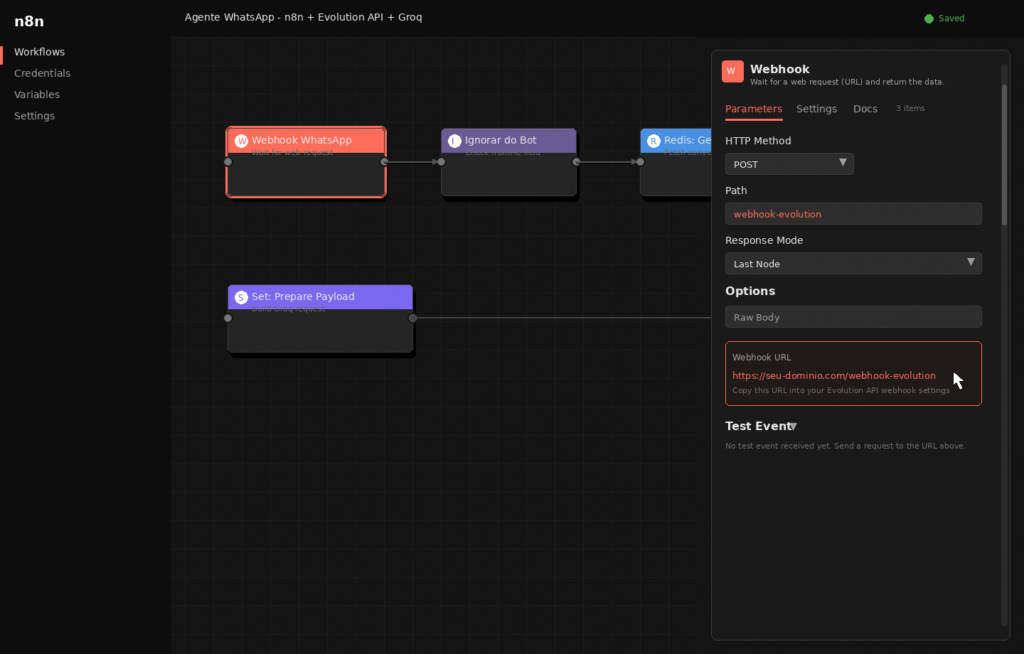
Task: Open Credentials in the sidebar
Action: (x=42, y=73)
